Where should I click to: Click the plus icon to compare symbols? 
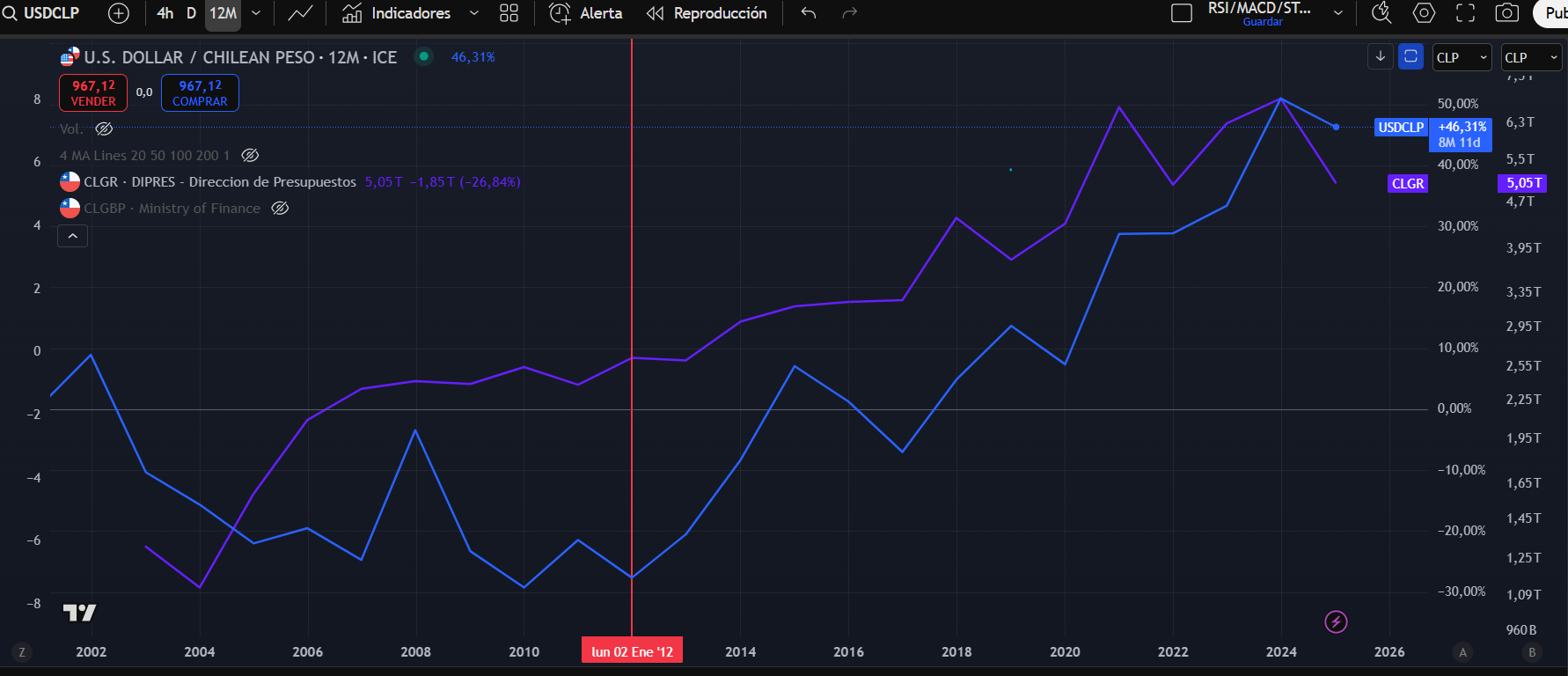[x=118, y=13]
